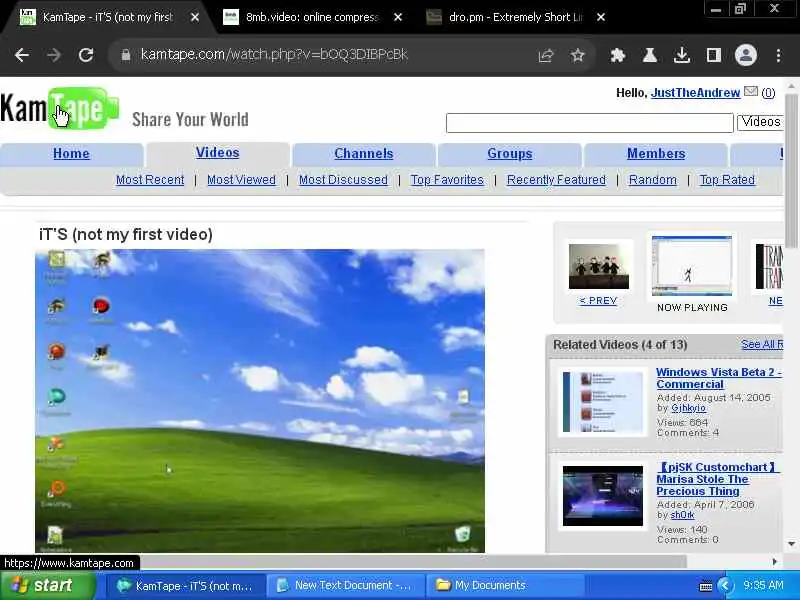Open the previous video thumbnail

click(x=598, y=266)
